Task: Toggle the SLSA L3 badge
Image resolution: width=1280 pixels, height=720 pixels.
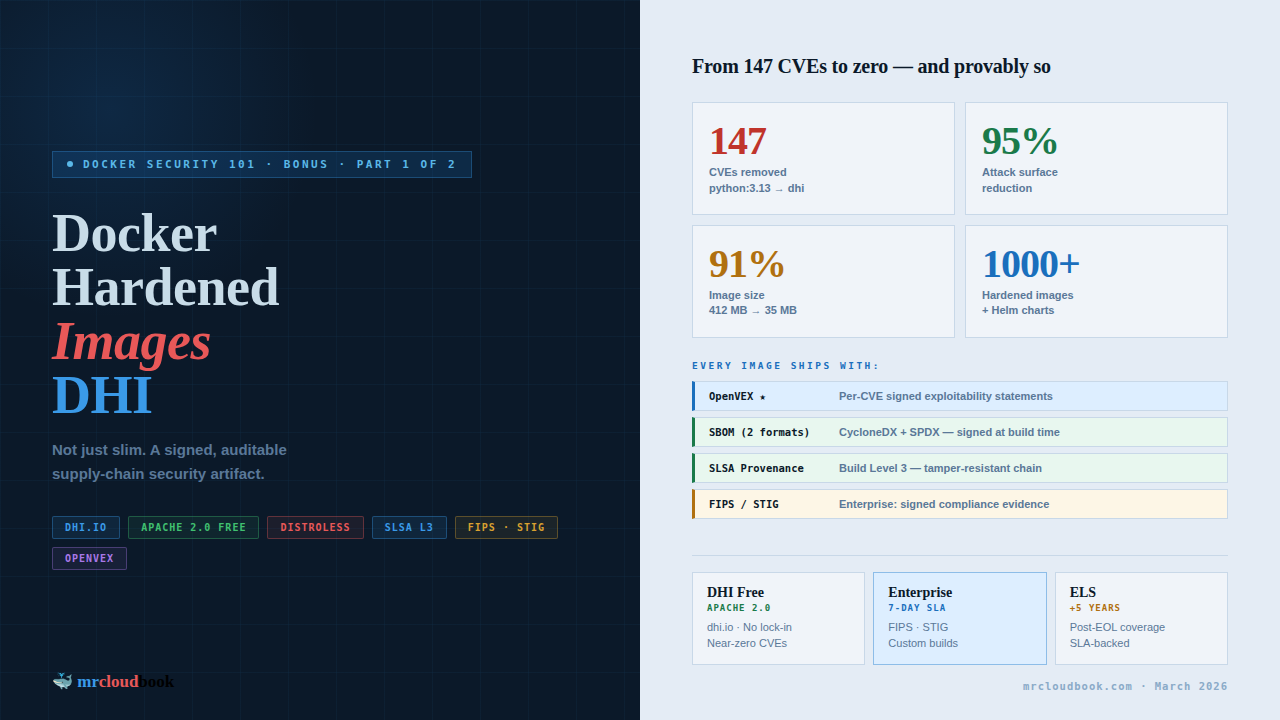Action: (409, 527)
